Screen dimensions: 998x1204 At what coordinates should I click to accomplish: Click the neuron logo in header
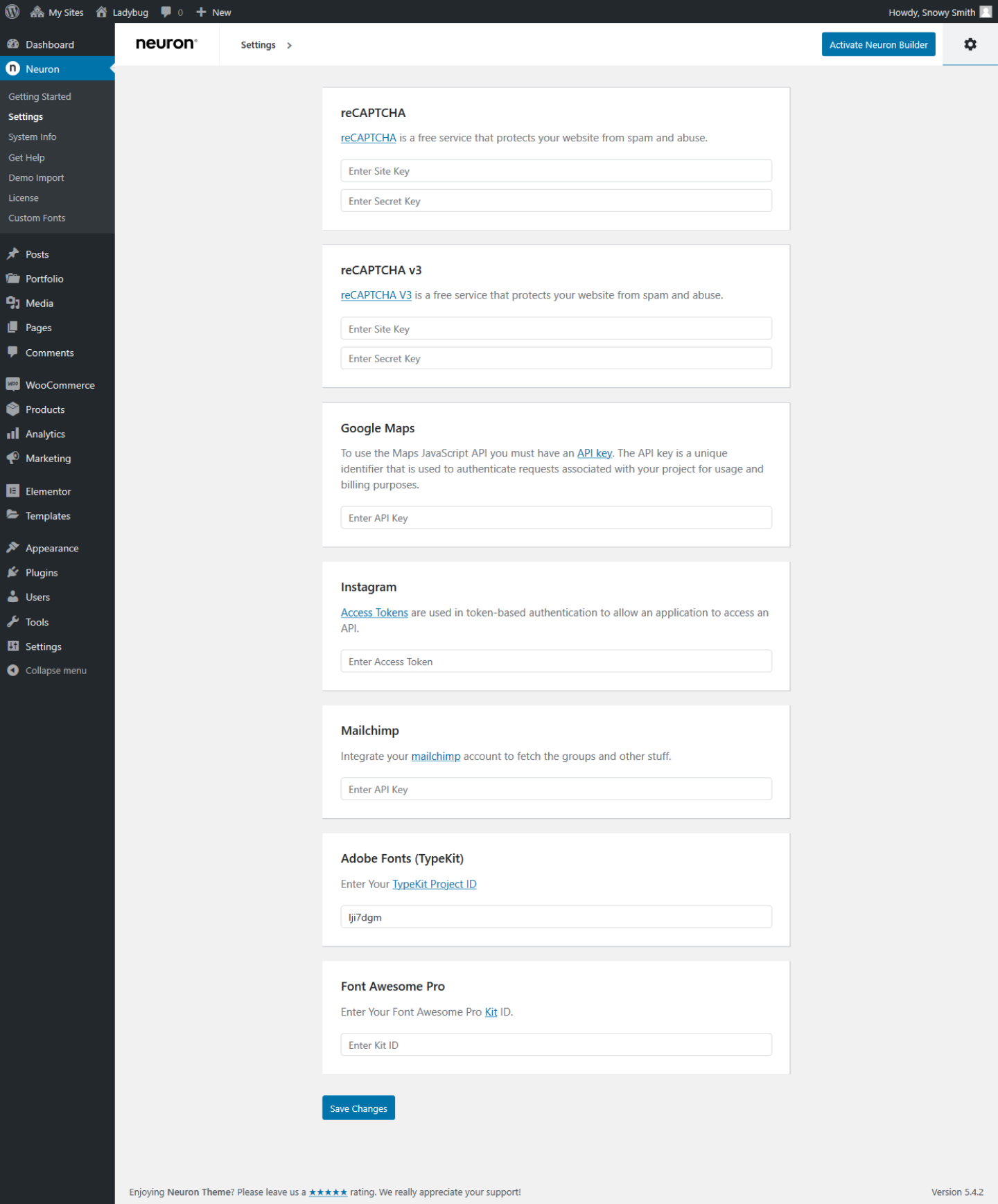point(166,44)
